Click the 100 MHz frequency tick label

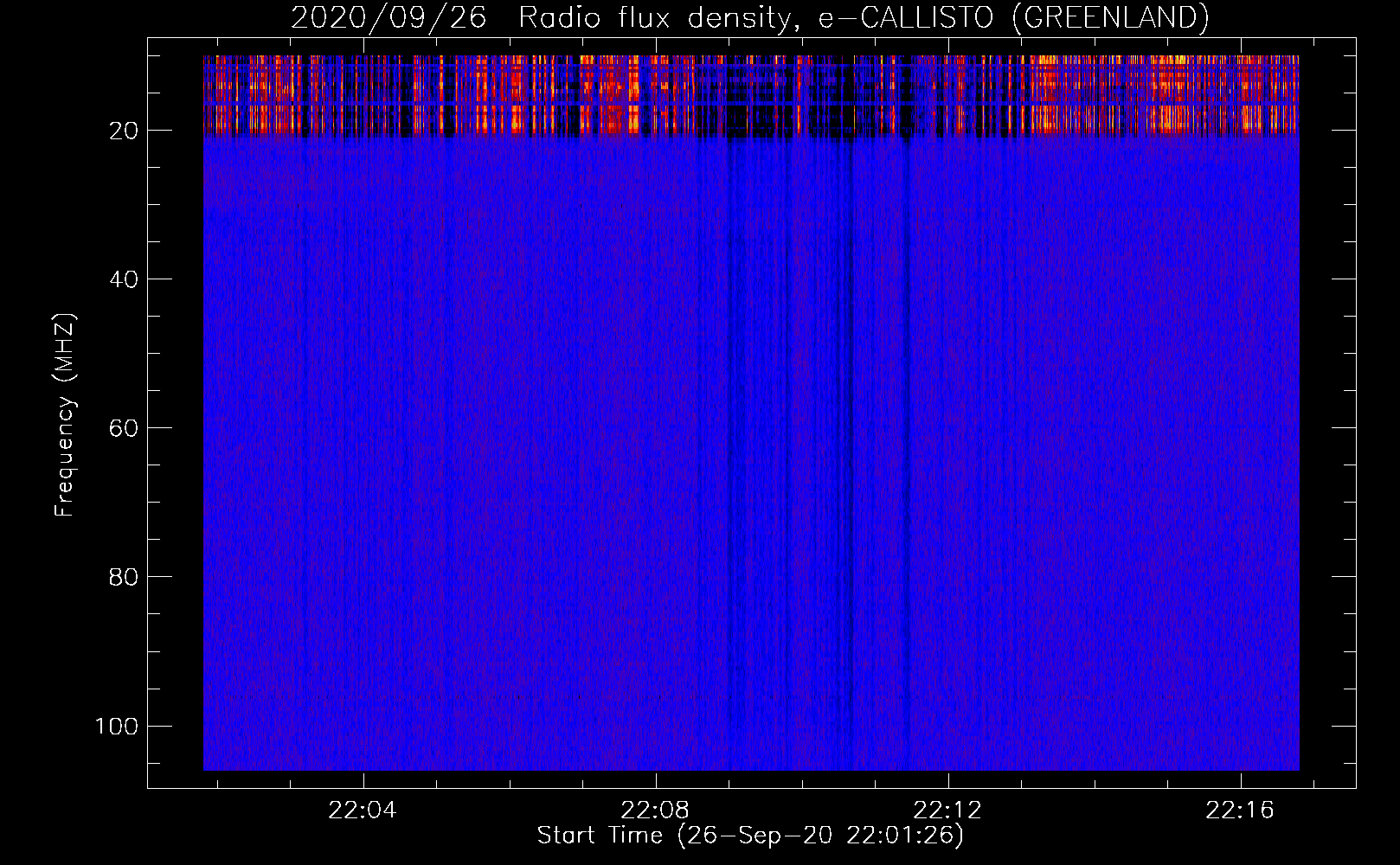117,726
